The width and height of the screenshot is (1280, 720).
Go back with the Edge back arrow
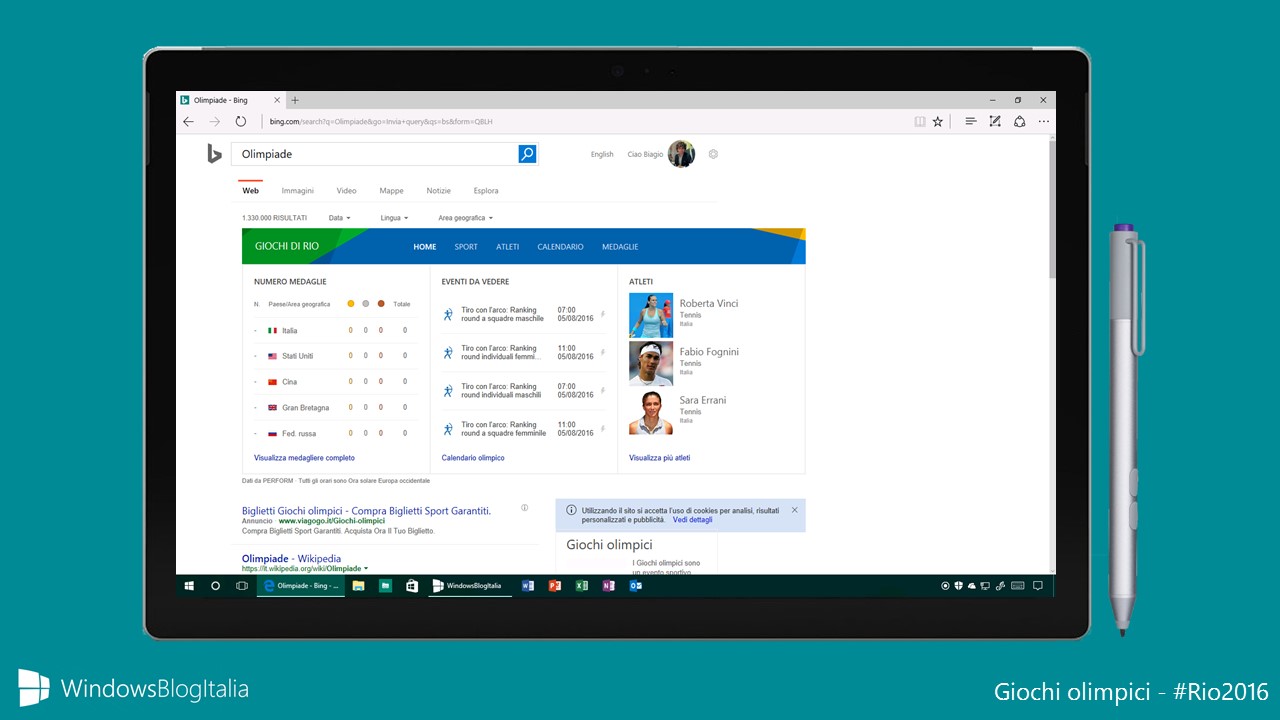[188, 121]
